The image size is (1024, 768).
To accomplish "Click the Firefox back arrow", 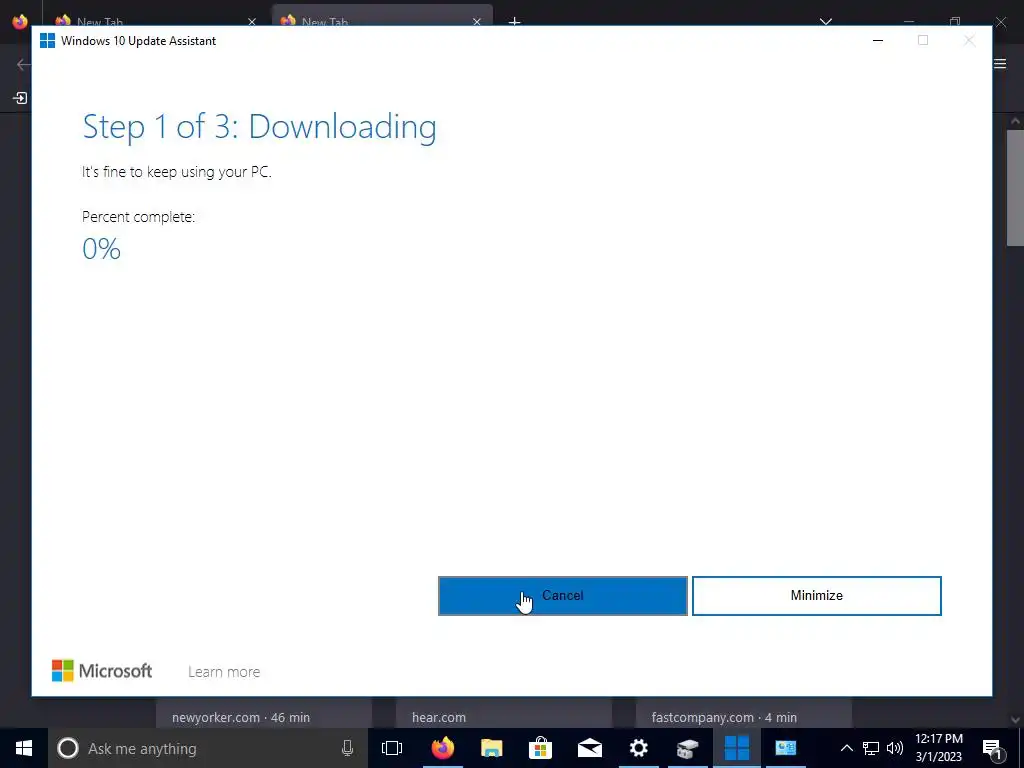I will point(22,64).
